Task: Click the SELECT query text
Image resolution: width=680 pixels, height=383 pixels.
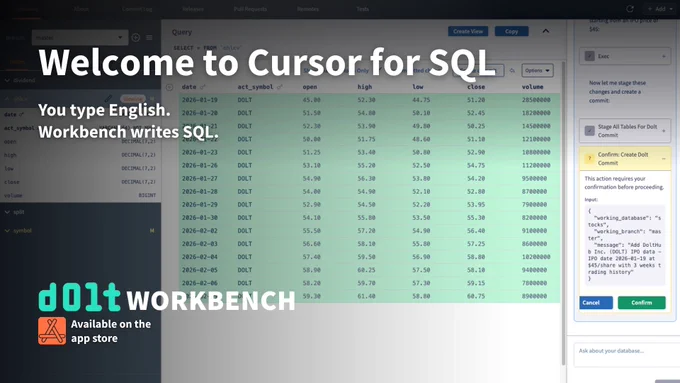Action: [208, 48]
